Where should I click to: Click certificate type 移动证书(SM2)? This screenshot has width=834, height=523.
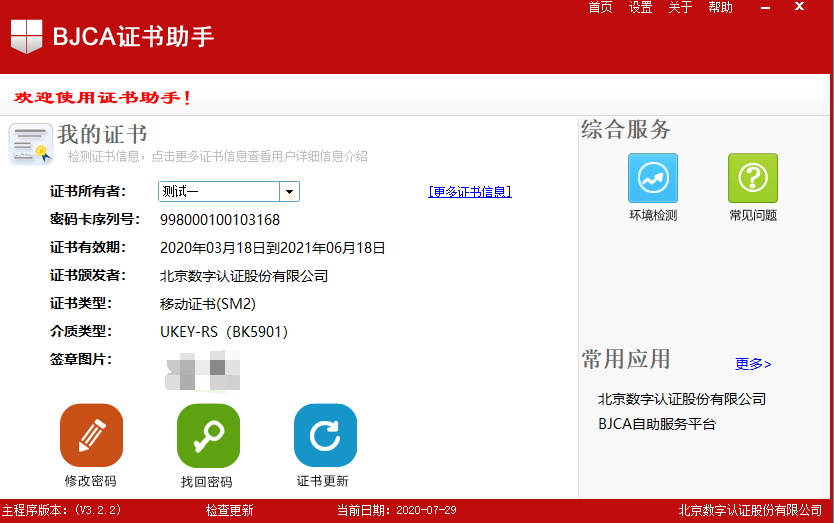coord(207,304)
